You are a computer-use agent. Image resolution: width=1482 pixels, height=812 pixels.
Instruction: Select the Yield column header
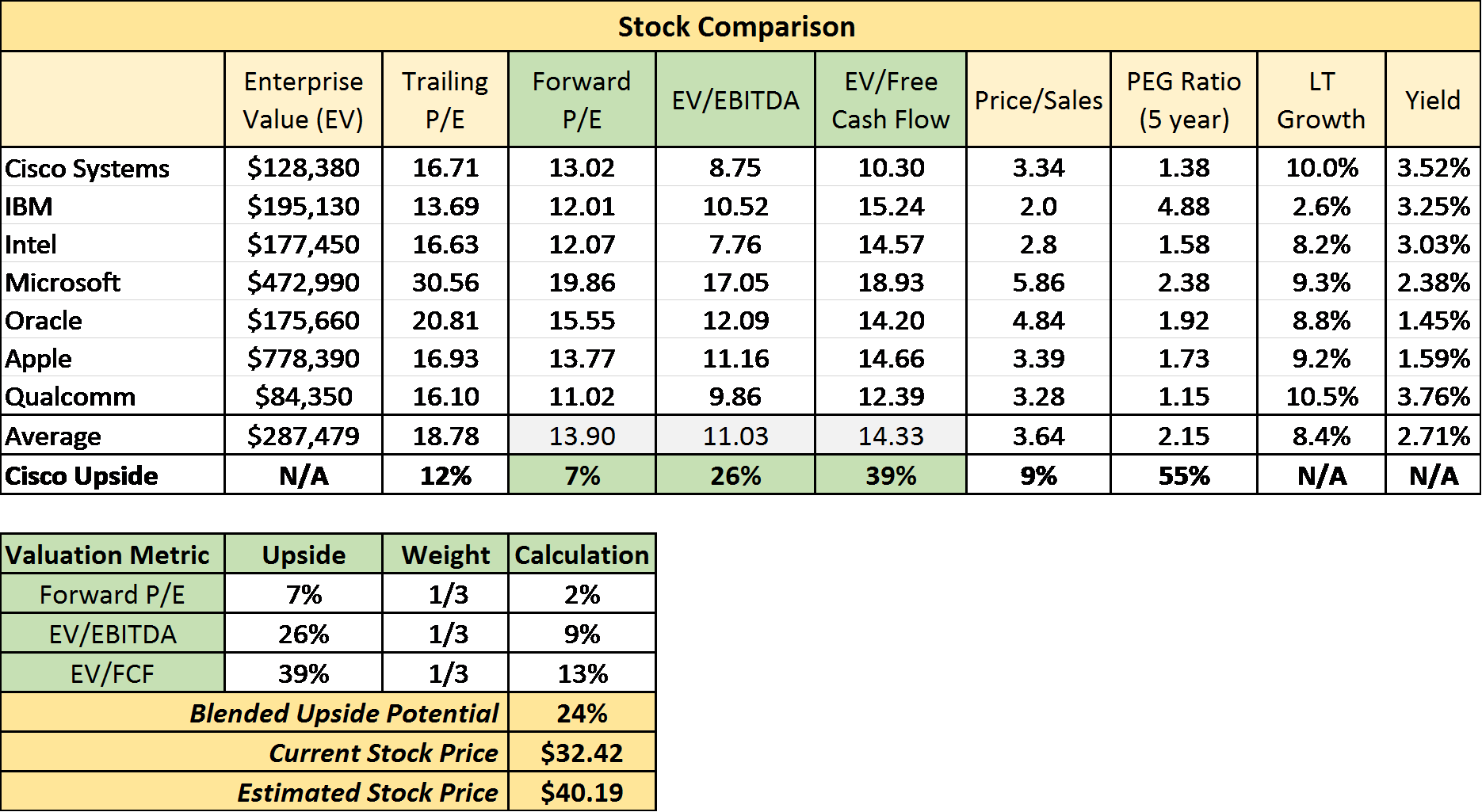(1432, 100)
